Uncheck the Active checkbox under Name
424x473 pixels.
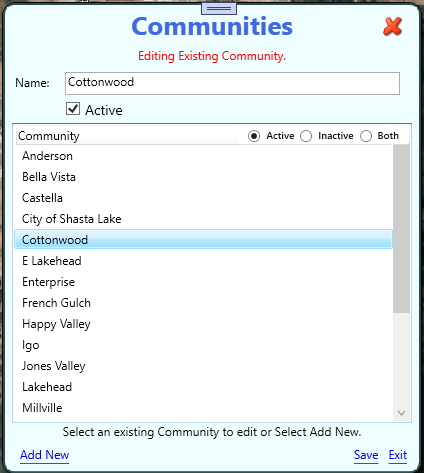[73, 109]
